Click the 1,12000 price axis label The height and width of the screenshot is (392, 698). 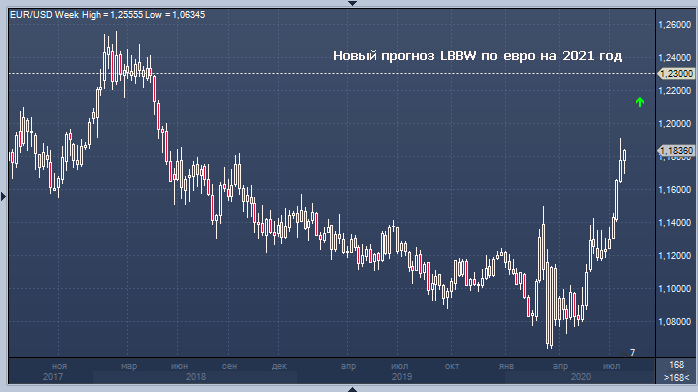[x=674, y=256]
